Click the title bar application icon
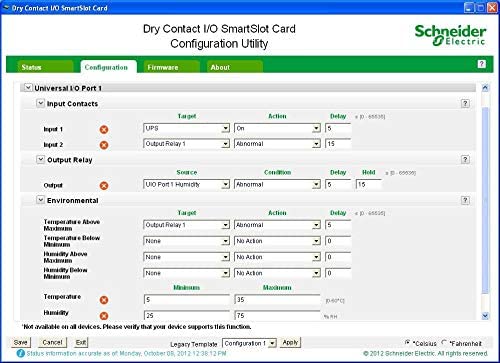Image resolution: width=500 pixels, height=363 pixels. (6, 7)
